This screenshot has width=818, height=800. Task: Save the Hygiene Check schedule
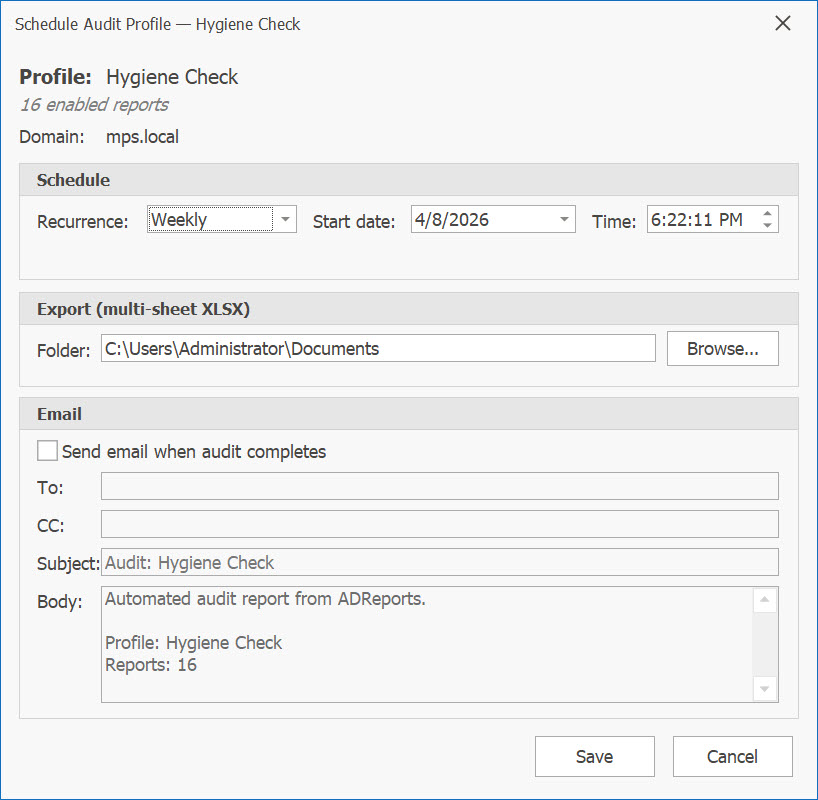click(x=594, y=756)
